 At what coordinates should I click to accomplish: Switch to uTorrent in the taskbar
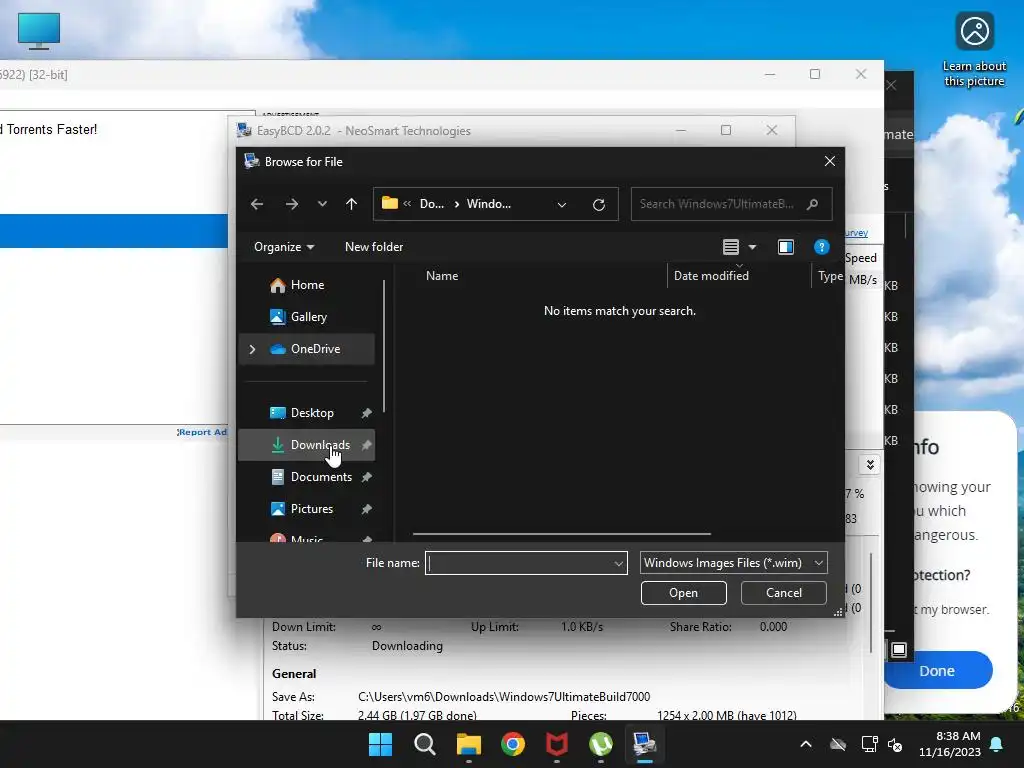pyautogui.click(x=601, y=744)
